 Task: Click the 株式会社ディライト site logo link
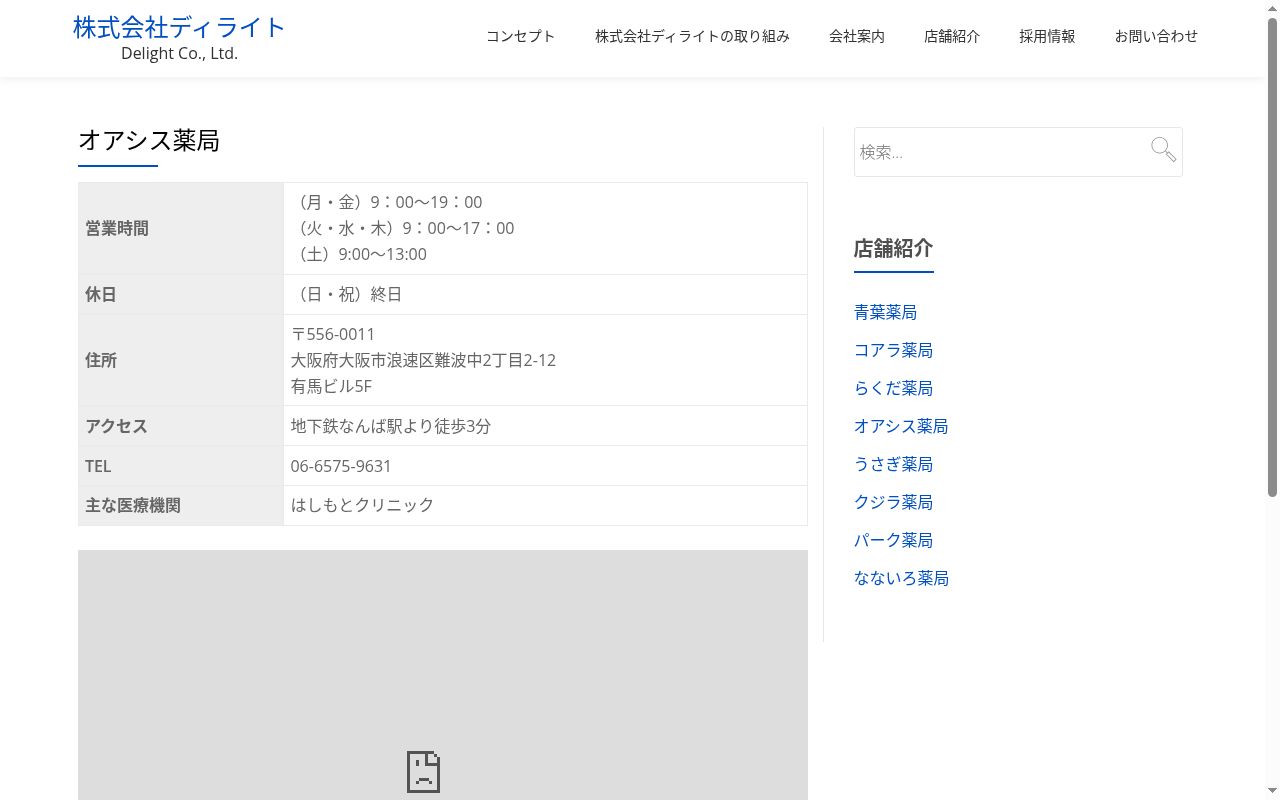[179, 27]
